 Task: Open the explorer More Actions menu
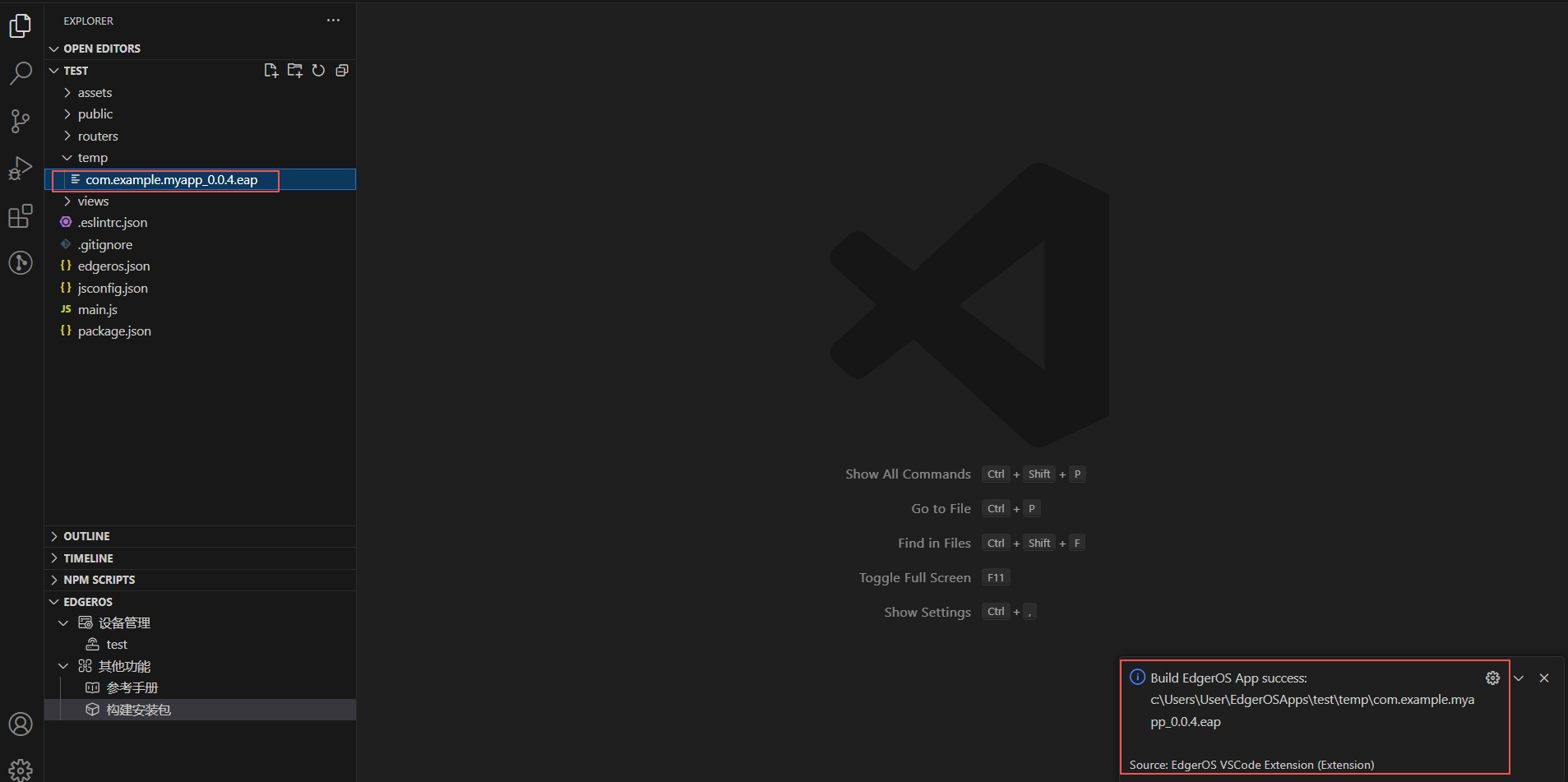(333, 21)
